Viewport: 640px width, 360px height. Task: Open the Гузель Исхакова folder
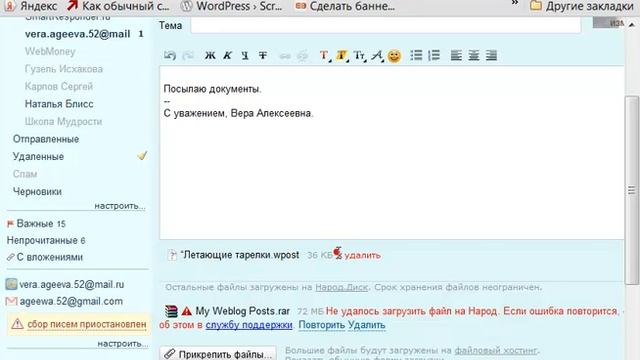(64, 69)
